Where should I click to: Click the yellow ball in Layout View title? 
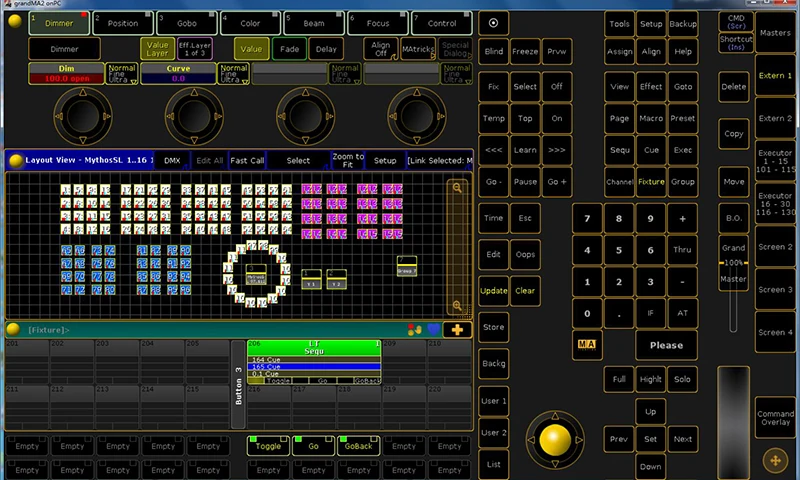(15, 160)
